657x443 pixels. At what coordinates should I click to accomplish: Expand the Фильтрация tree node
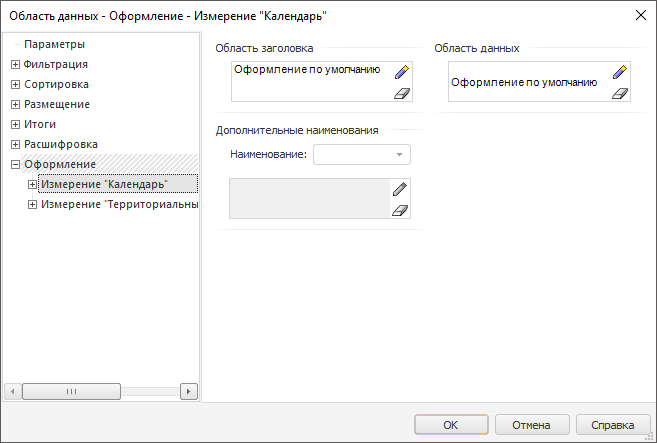15,64
